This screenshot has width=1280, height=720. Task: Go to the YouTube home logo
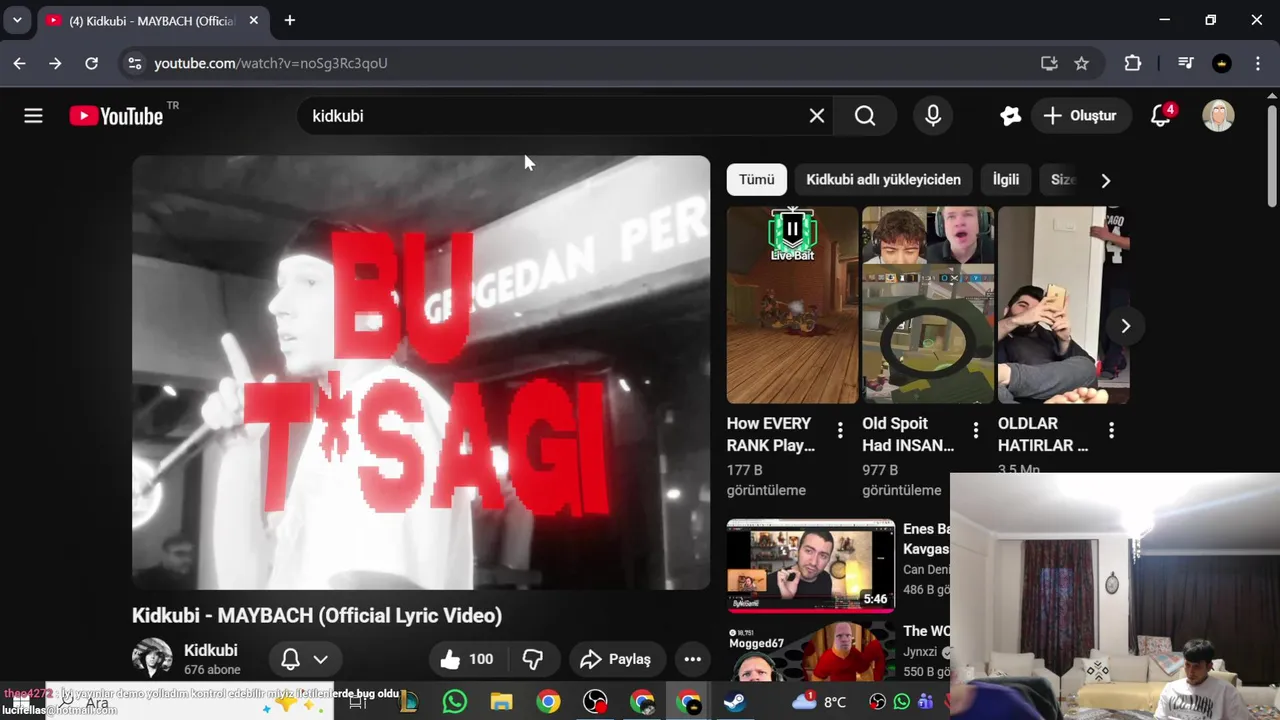point(116,116)
